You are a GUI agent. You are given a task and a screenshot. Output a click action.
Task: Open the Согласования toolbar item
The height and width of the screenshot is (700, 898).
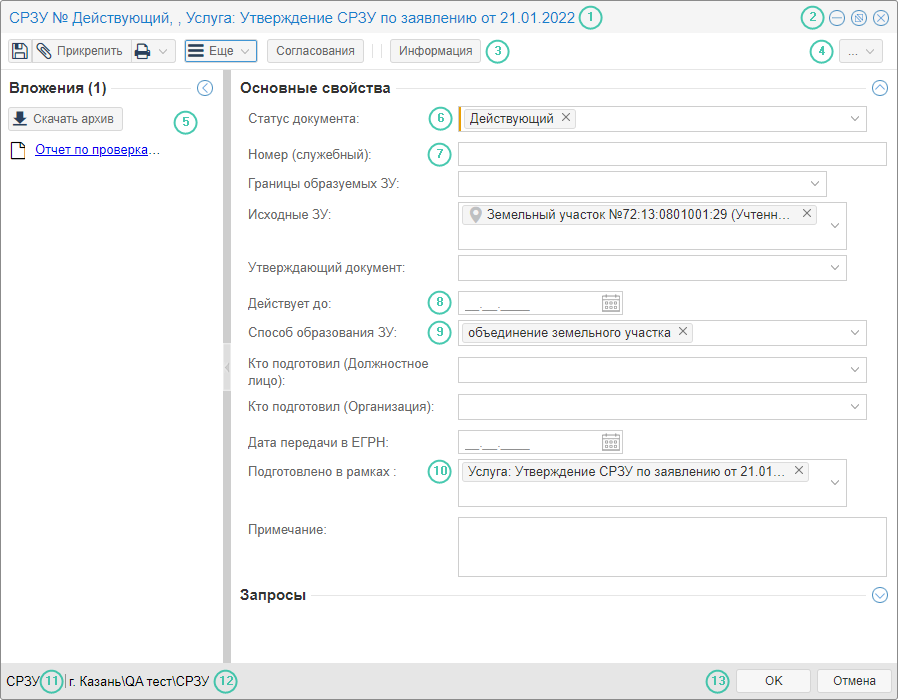click(315, 51)
